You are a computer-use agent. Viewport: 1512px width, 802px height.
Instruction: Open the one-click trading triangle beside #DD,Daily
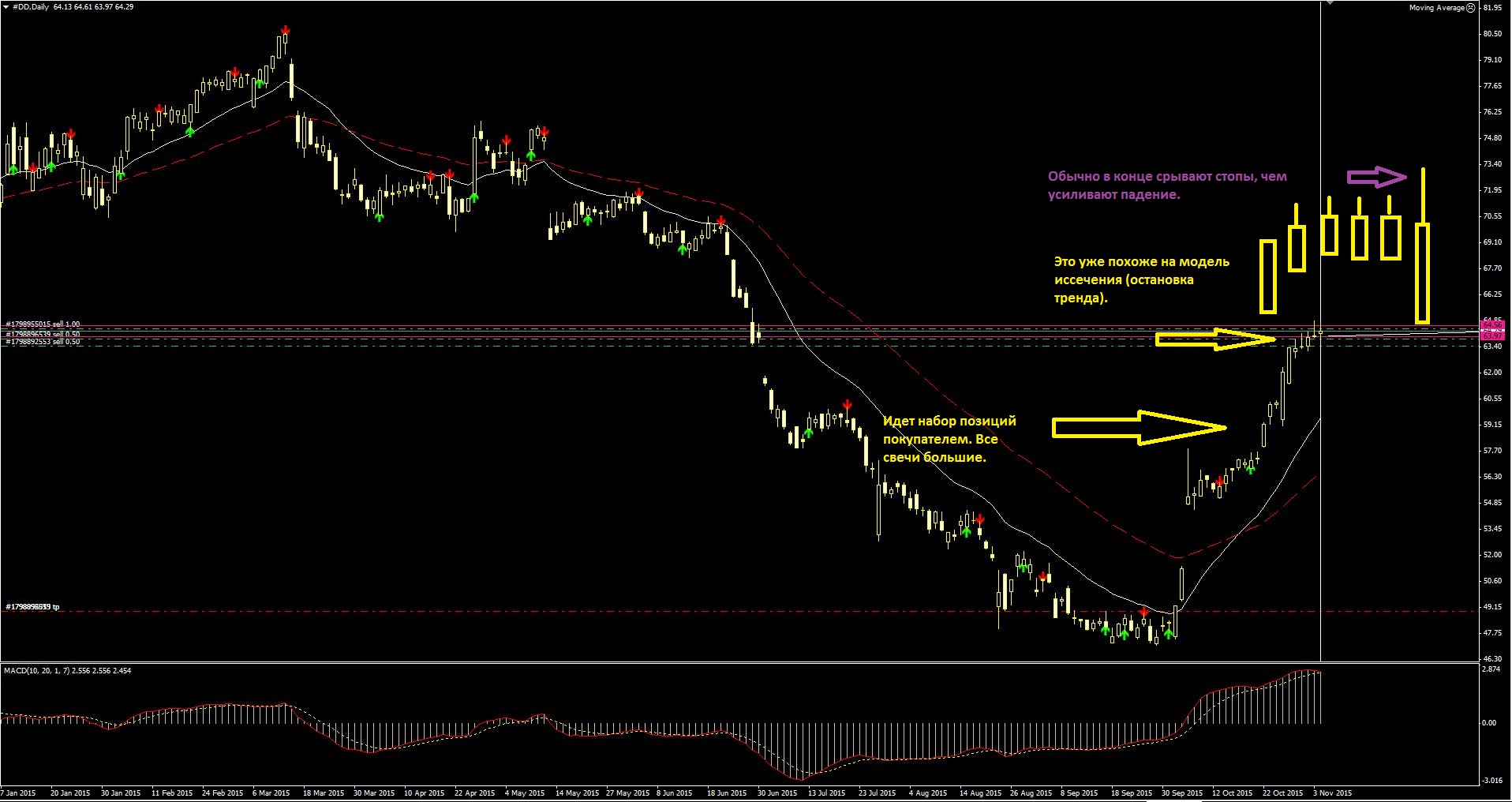point(6,6)
